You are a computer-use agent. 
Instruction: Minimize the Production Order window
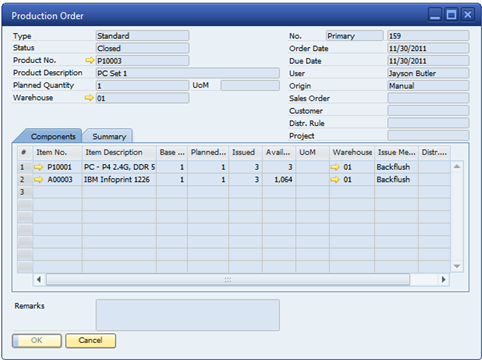(435, 15)
